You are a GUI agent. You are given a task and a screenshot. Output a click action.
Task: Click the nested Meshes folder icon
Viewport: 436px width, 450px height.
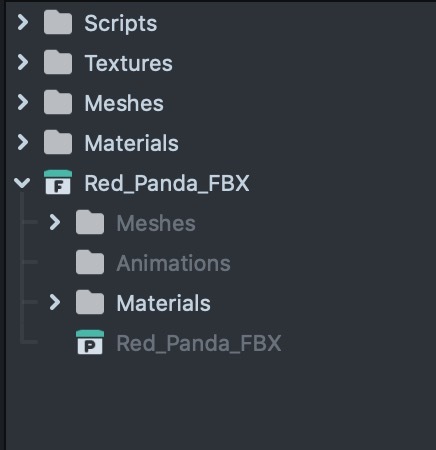pyautogui.click(x=90, y=222)
